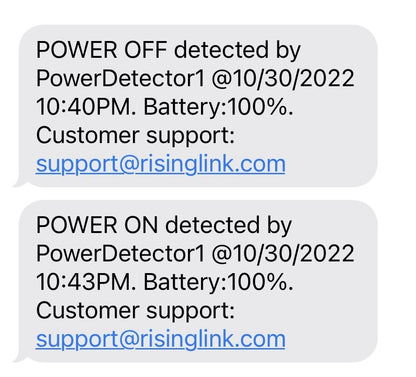This screenshot has width=416, height=377.
Task: Click the "POWER OFF" heading text
Action: [x=101, y=50]
